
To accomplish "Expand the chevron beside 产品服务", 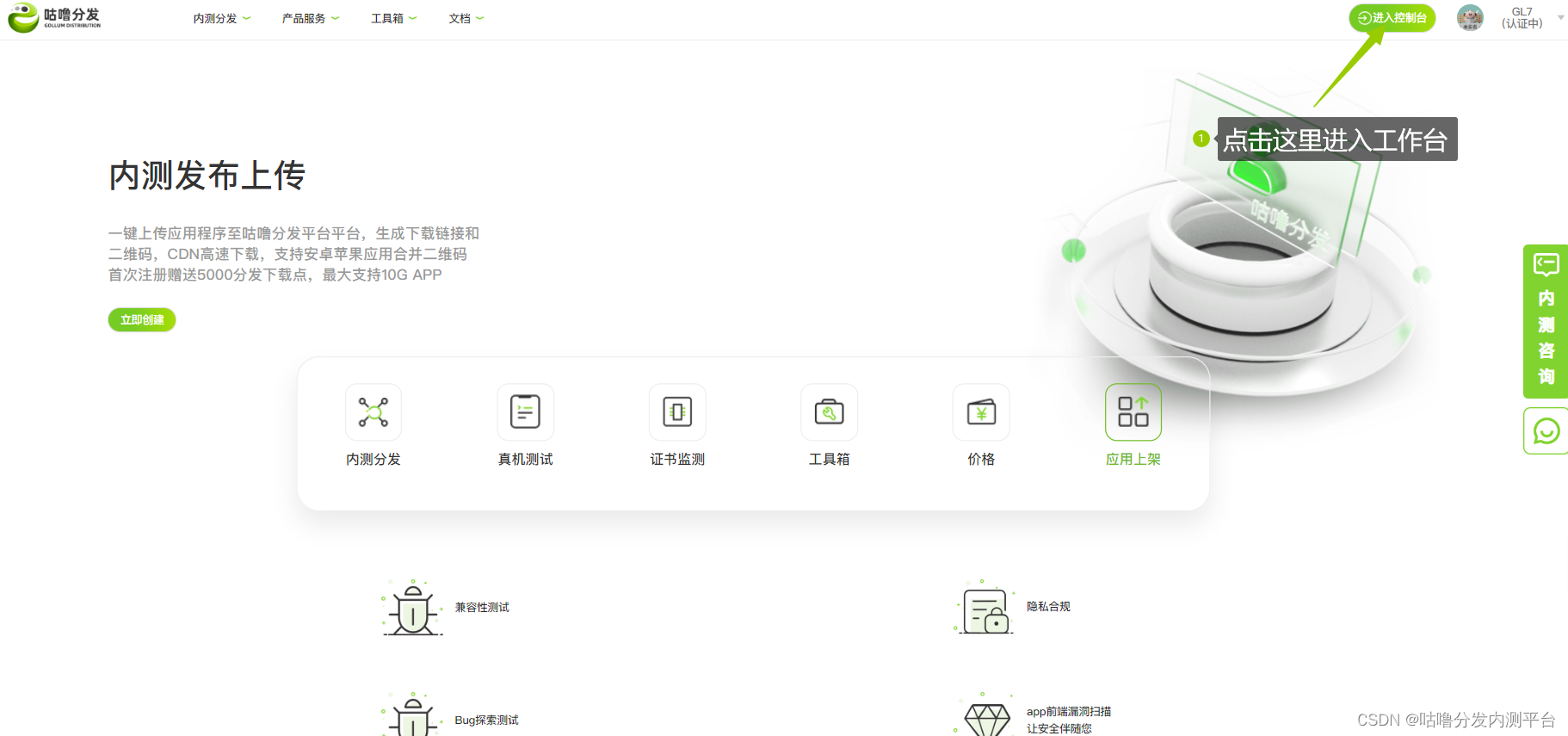I will [x=336, y=18].
